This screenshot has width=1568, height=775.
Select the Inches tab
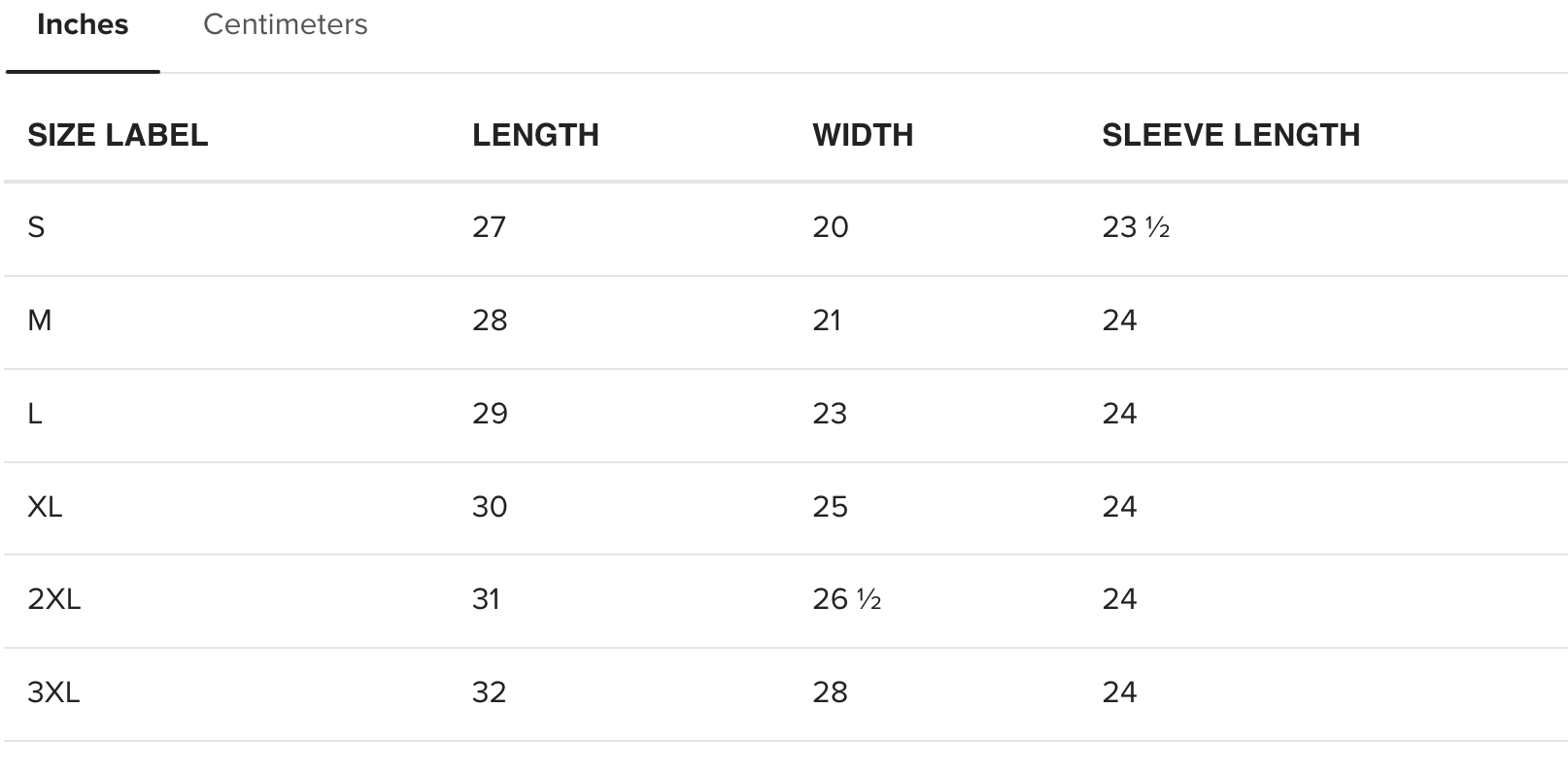(x=83, y=25)
